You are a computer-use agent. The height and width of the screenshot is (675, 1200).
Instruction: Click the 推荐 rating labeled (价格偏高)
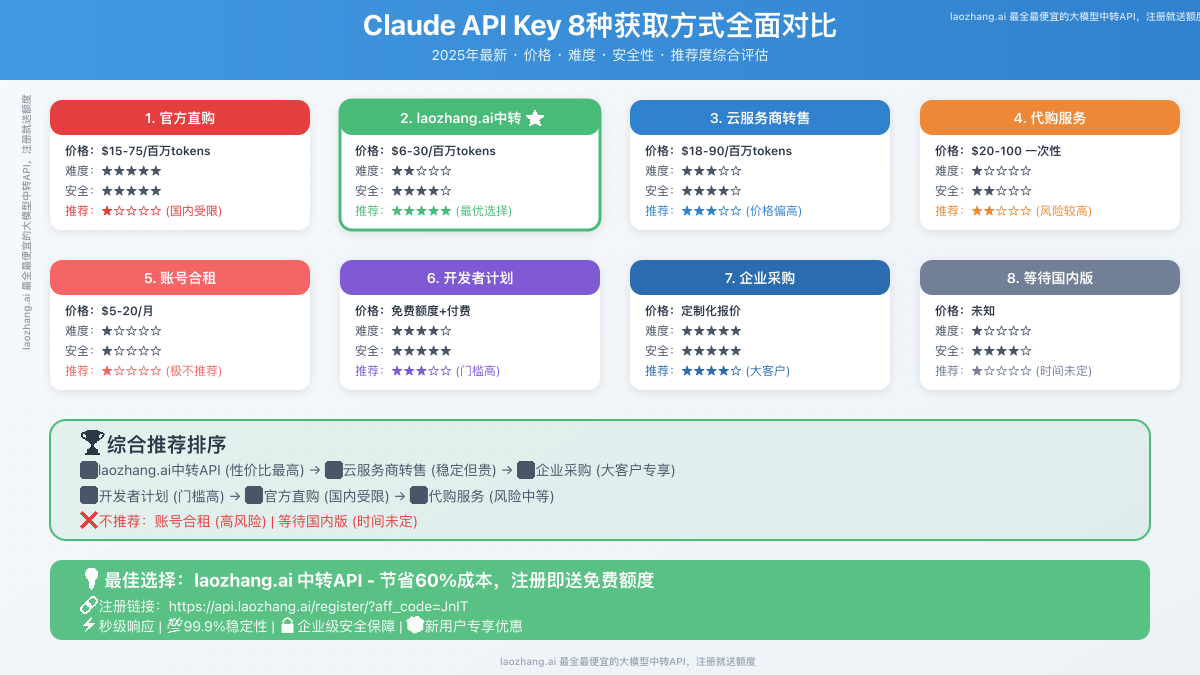(723, 211)
